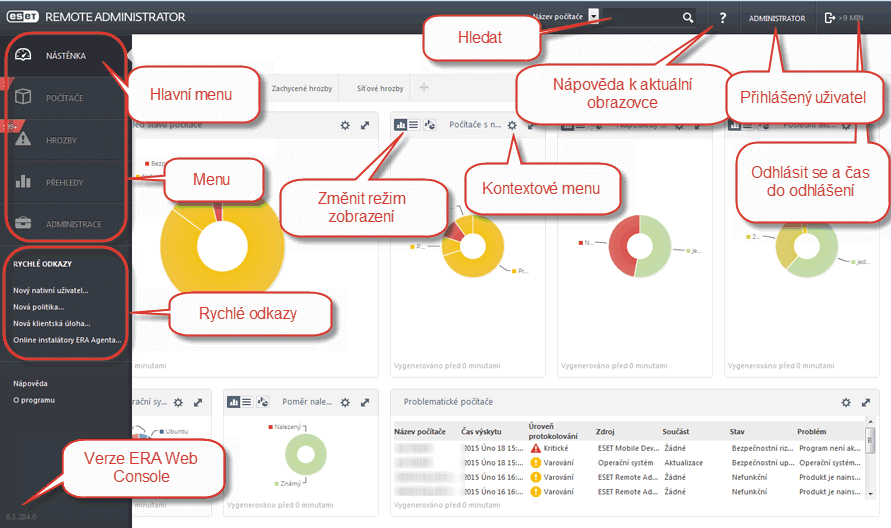The image size is (891, 528).
Task: Sort by Stav column header
Action: coord(737,431)
